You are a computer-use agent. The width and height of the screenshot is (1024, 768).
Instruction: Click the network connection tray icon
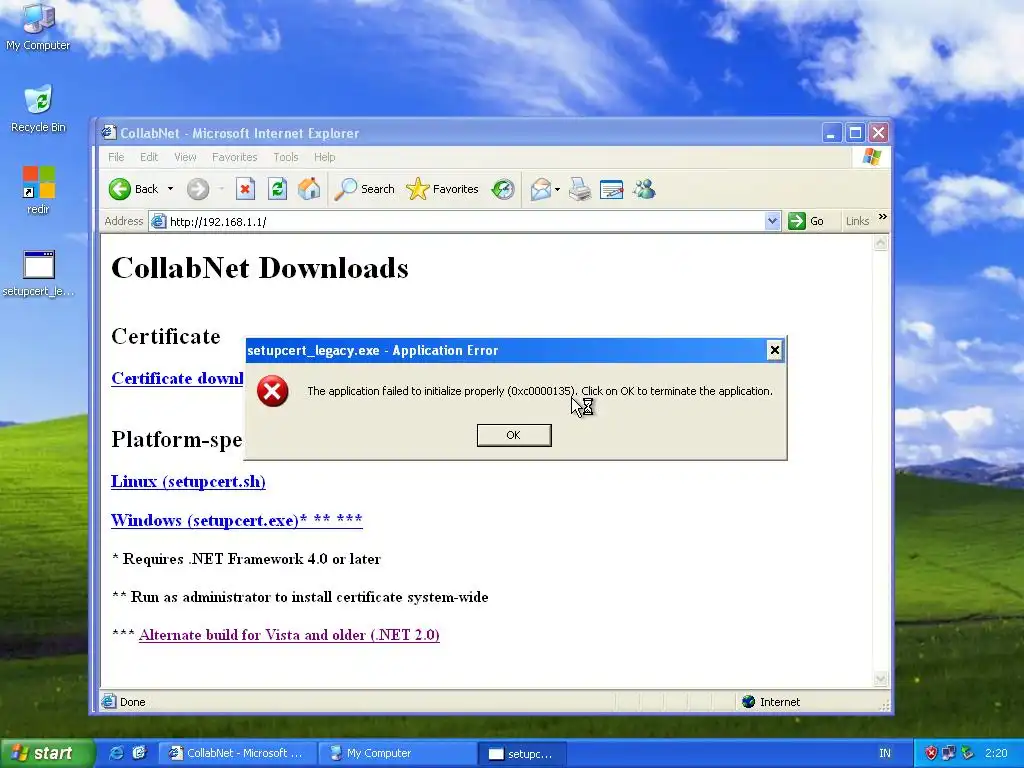[x=948, y=753]
